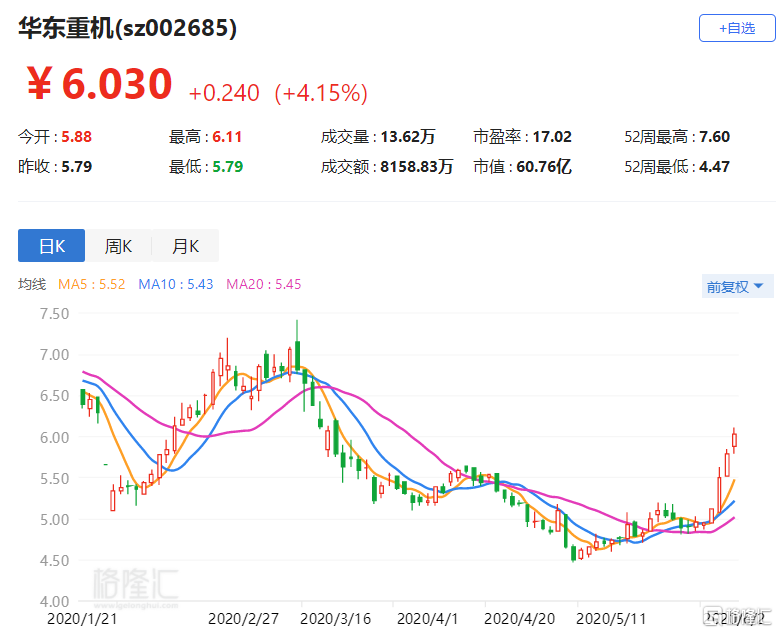Switch to the 周K weekly chart tab

tap(118, 246)
